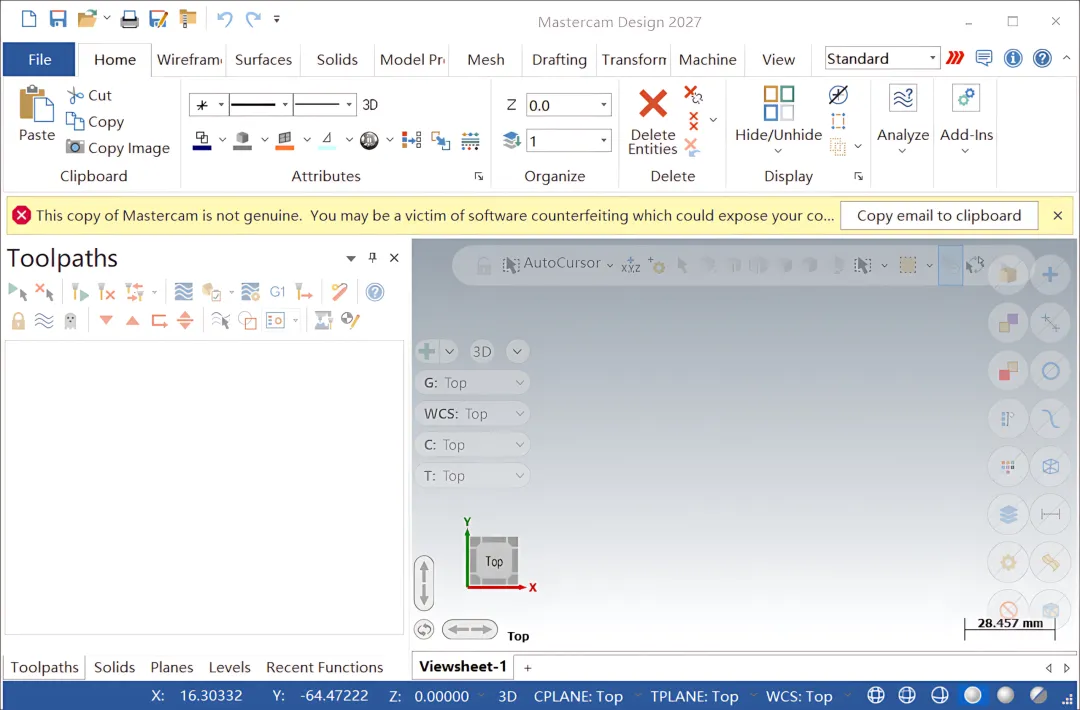Image resolution: width=1080 pixels, height=710 pixels.
Task: Click the surface color swatch
Action: 284,140
